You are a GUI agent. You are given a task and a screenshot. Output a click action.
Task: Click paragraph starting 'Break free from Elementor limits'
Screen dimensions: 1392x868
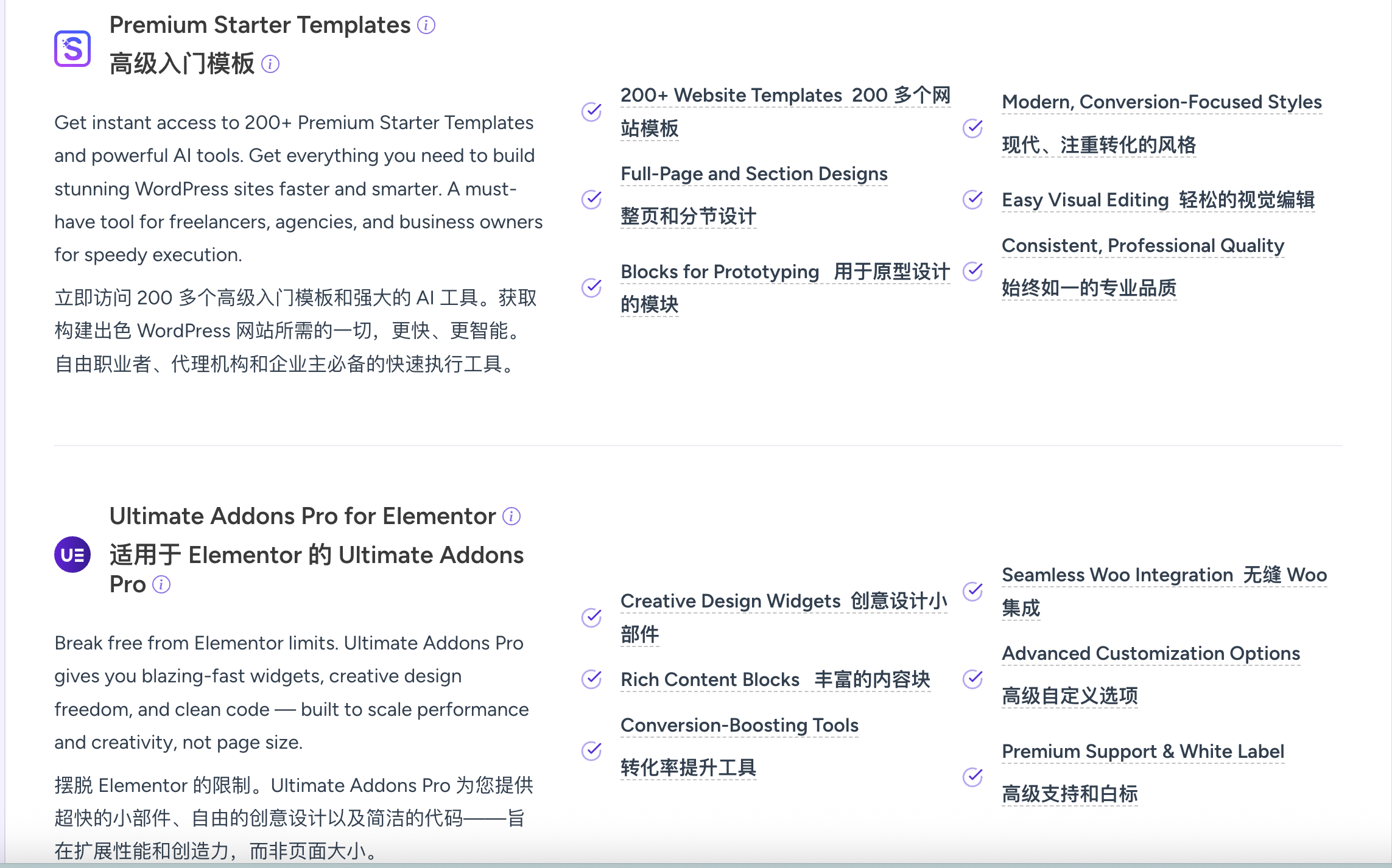pyautogui.click(x=292, y=693)
